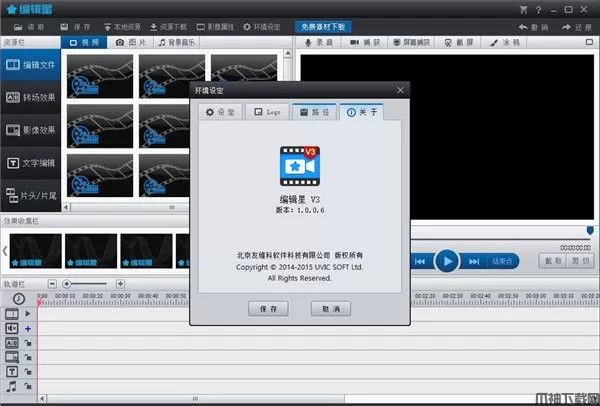Viewport: 600px width, 406px height.
Task: Expand the video track with play arrow
Action: coord(28,314)
